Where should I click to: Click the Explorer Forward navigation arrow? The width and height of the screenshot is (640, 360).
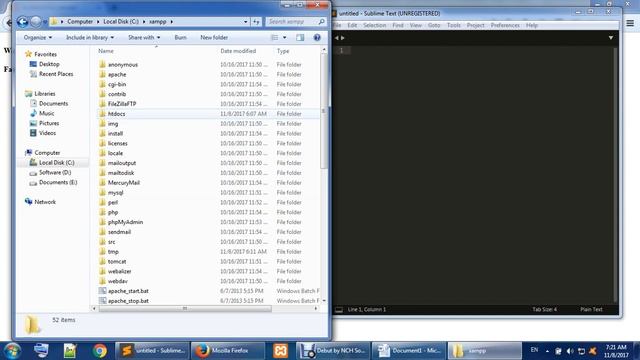pyautogui.click(x=36, y=22)
